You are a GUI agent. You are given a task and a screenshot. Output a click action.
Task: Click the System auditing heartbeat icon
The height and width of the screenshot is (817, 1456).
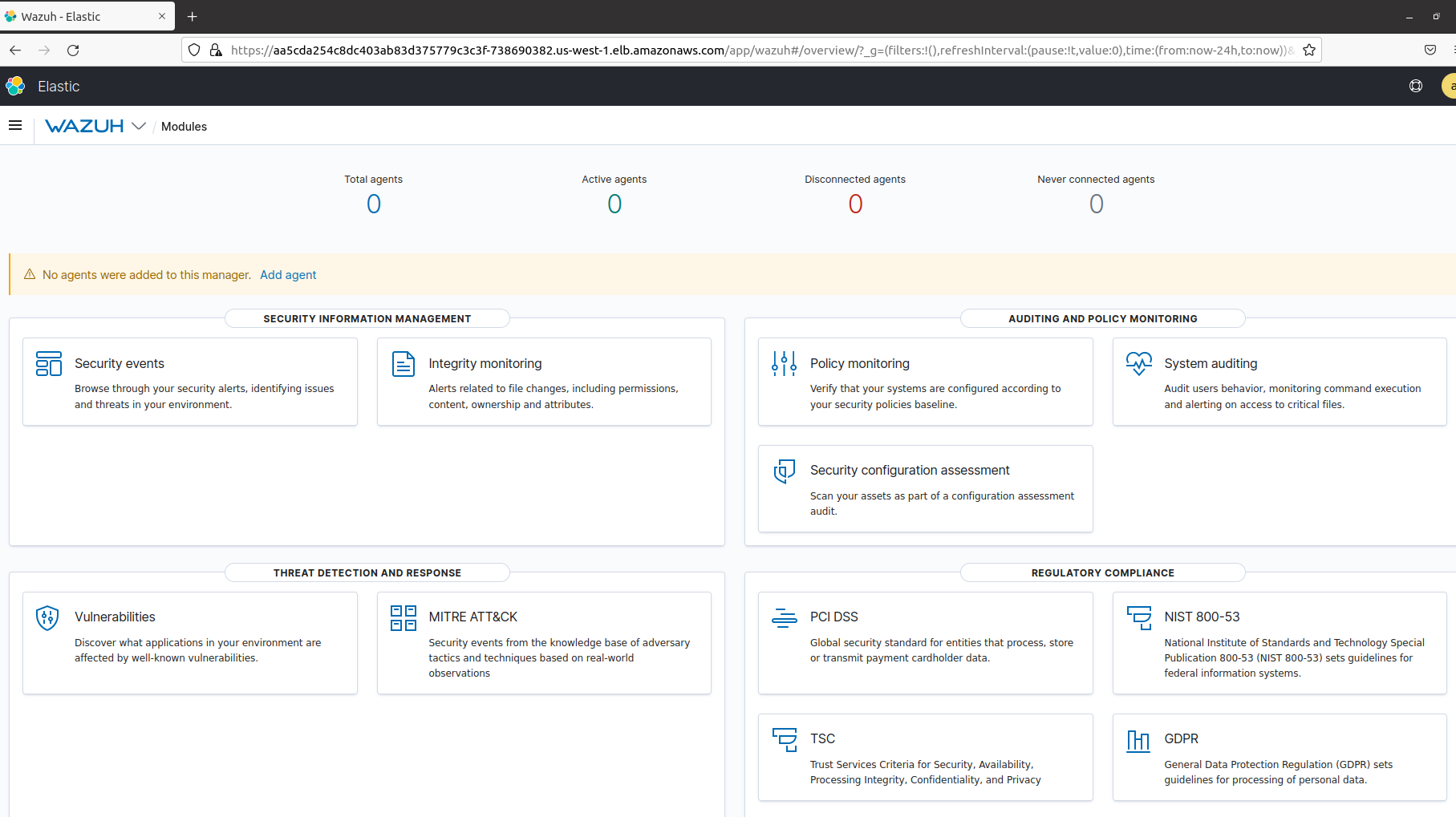click(x=1138, y=363)
